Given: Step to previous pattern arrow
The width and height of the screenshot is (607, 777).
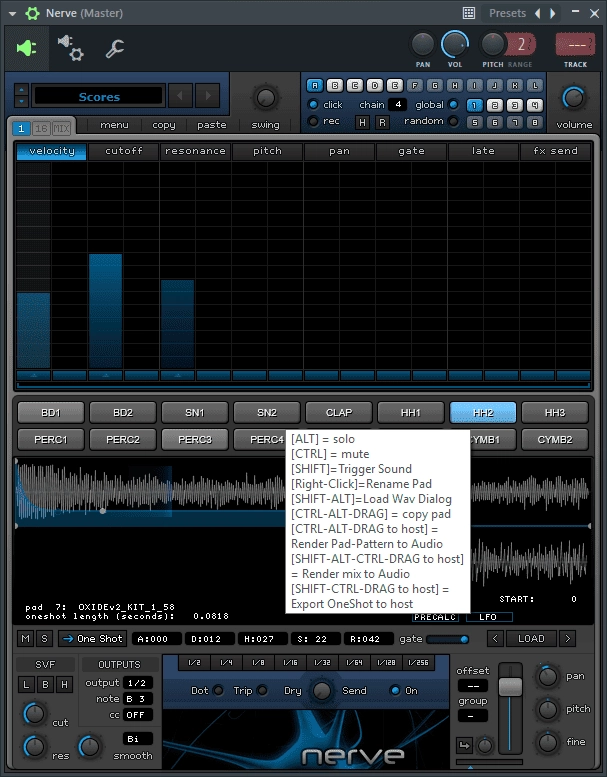Looking at the screenshot, I should pyautogui.click(x=180, y=96).
